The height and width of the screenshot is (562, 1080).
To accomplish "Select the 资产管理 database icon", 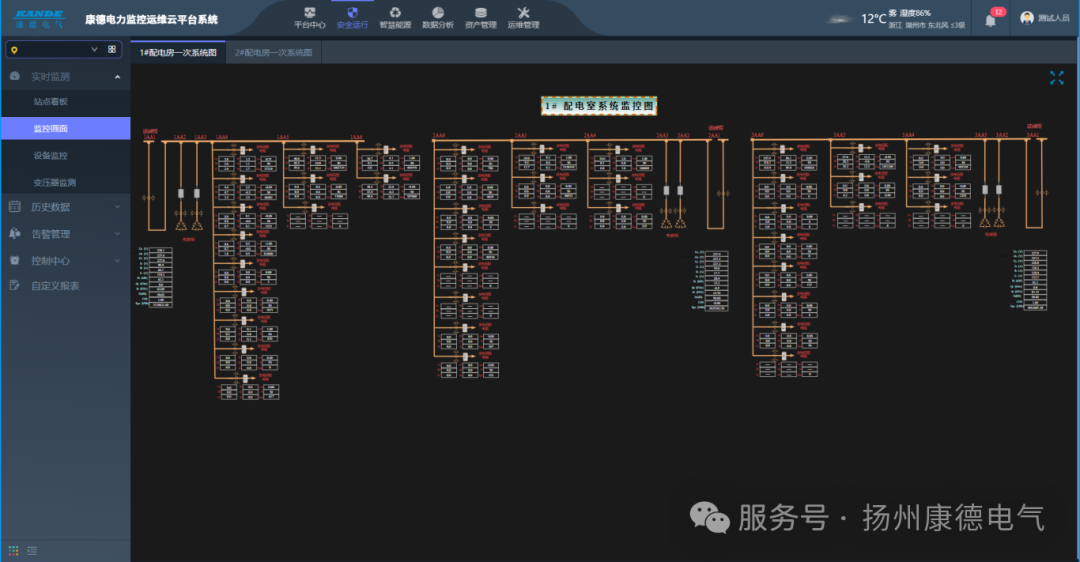I will coord(481,14).
